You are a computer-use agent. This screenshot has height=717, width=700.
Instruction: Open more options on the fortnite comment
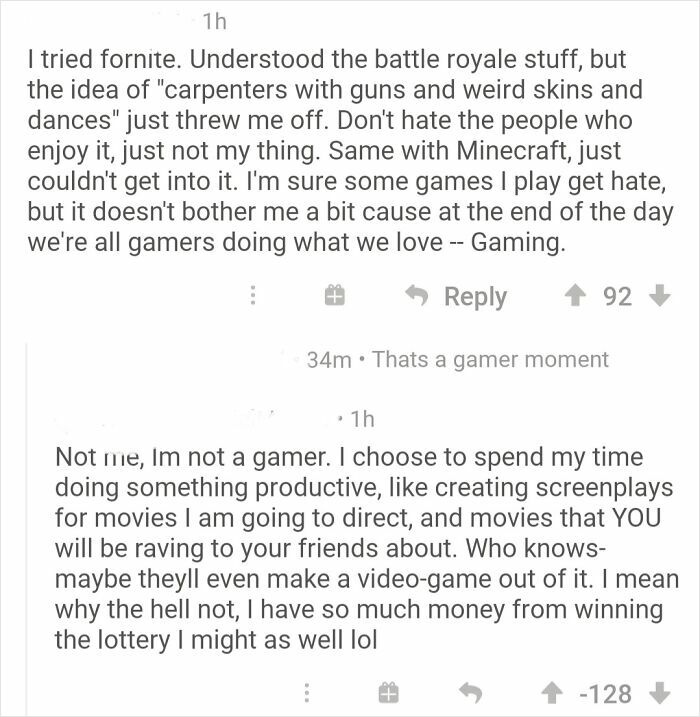tap(253, 296)
